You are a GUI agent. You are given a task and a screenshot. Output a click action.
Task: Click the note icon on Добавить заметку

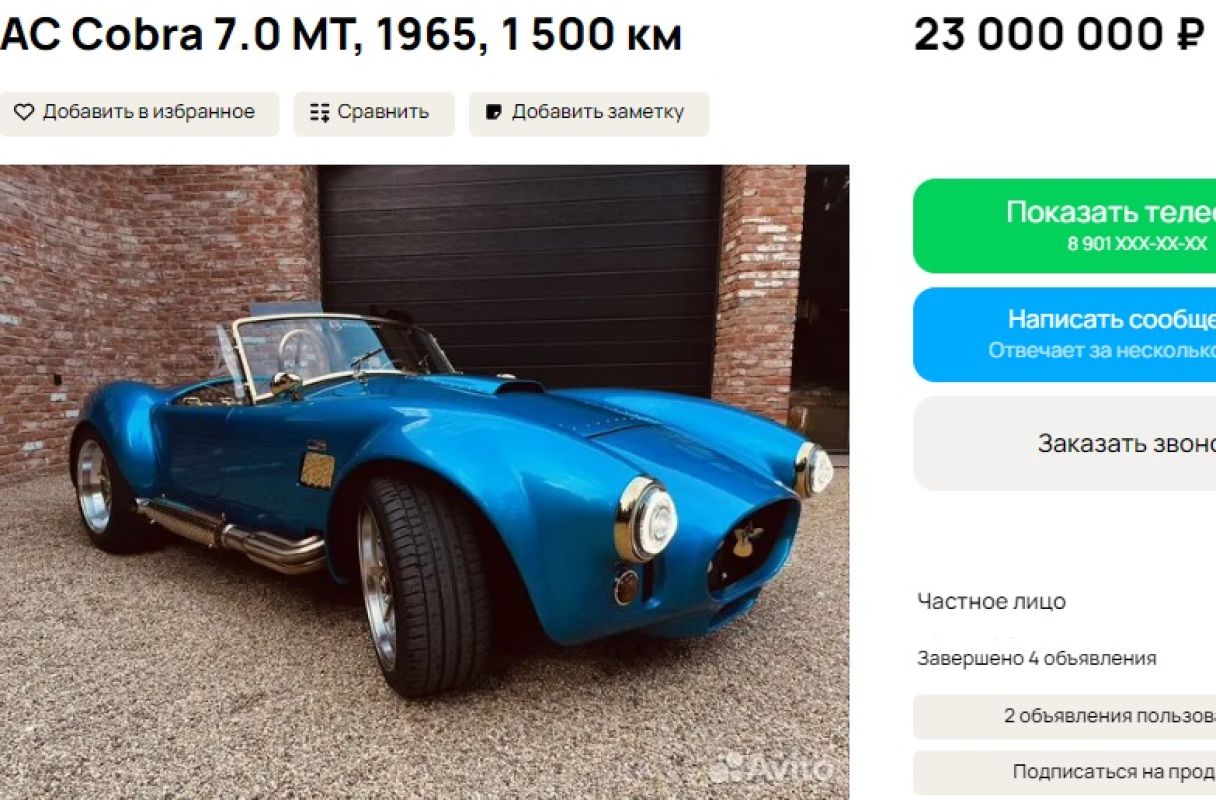tap(494, 112)
